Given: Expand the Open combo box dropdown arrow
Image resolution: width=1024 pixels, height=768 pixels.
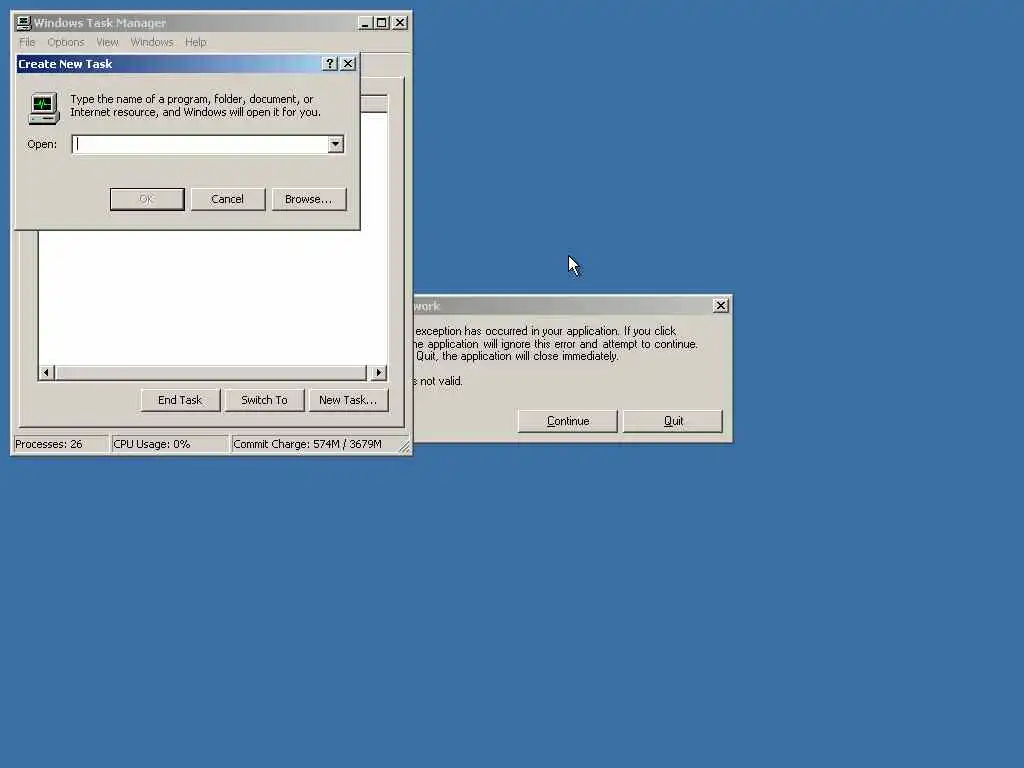Looking at the screenshot, I should click(x=335, y=144).
